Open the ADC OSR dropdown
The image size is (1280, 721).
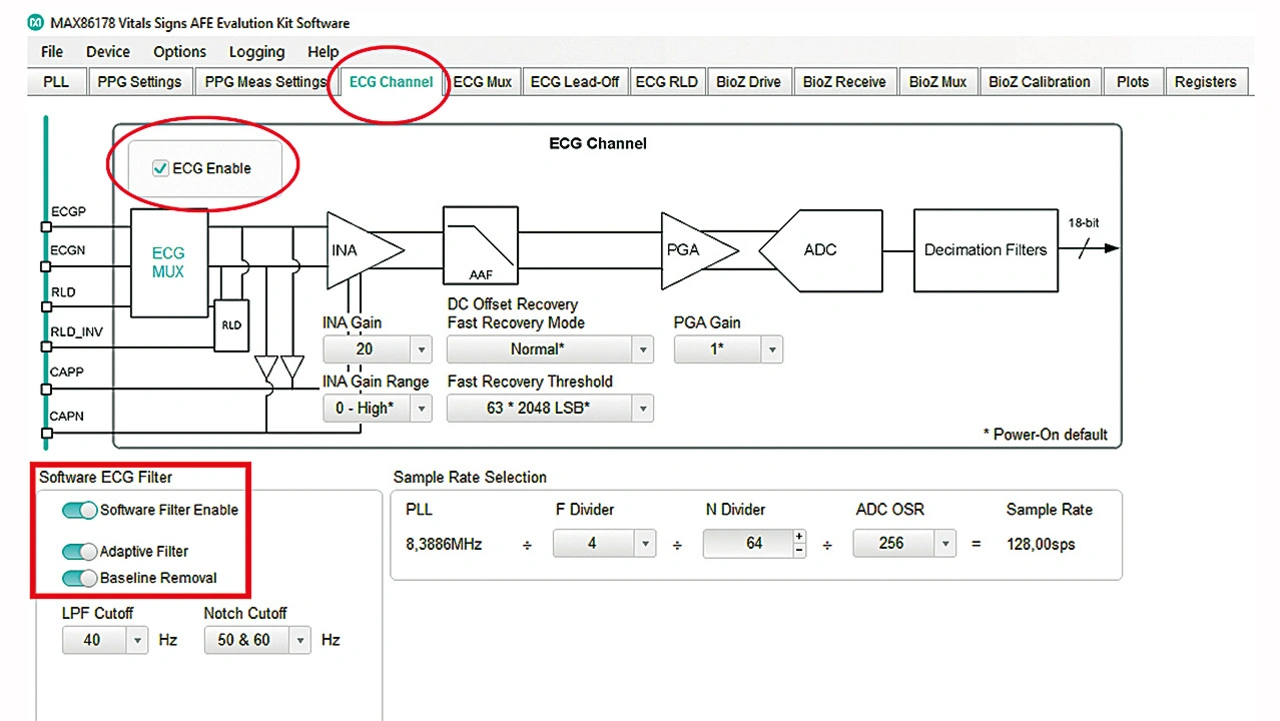[944, 544]
